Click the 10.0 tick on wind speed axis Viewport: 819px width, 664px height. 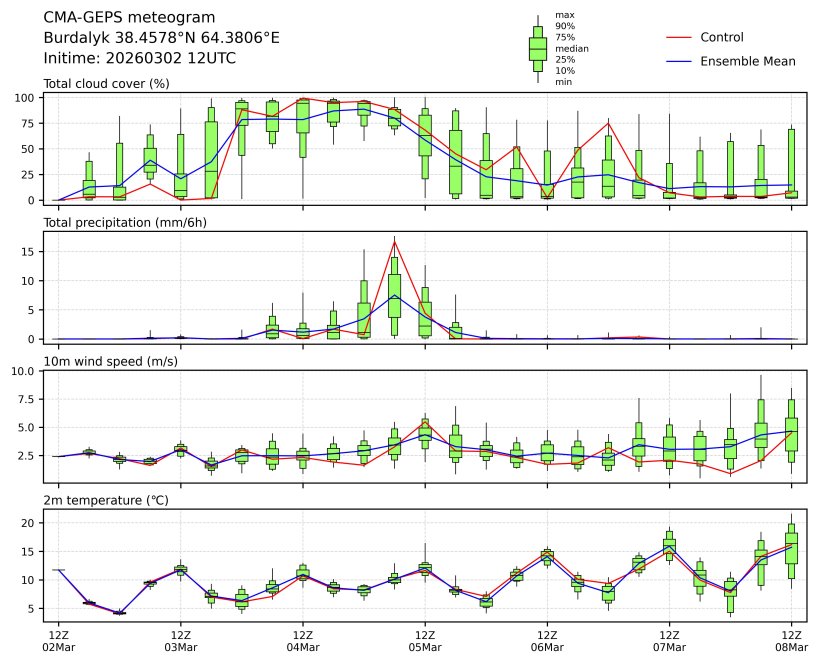tap(23, 371)
